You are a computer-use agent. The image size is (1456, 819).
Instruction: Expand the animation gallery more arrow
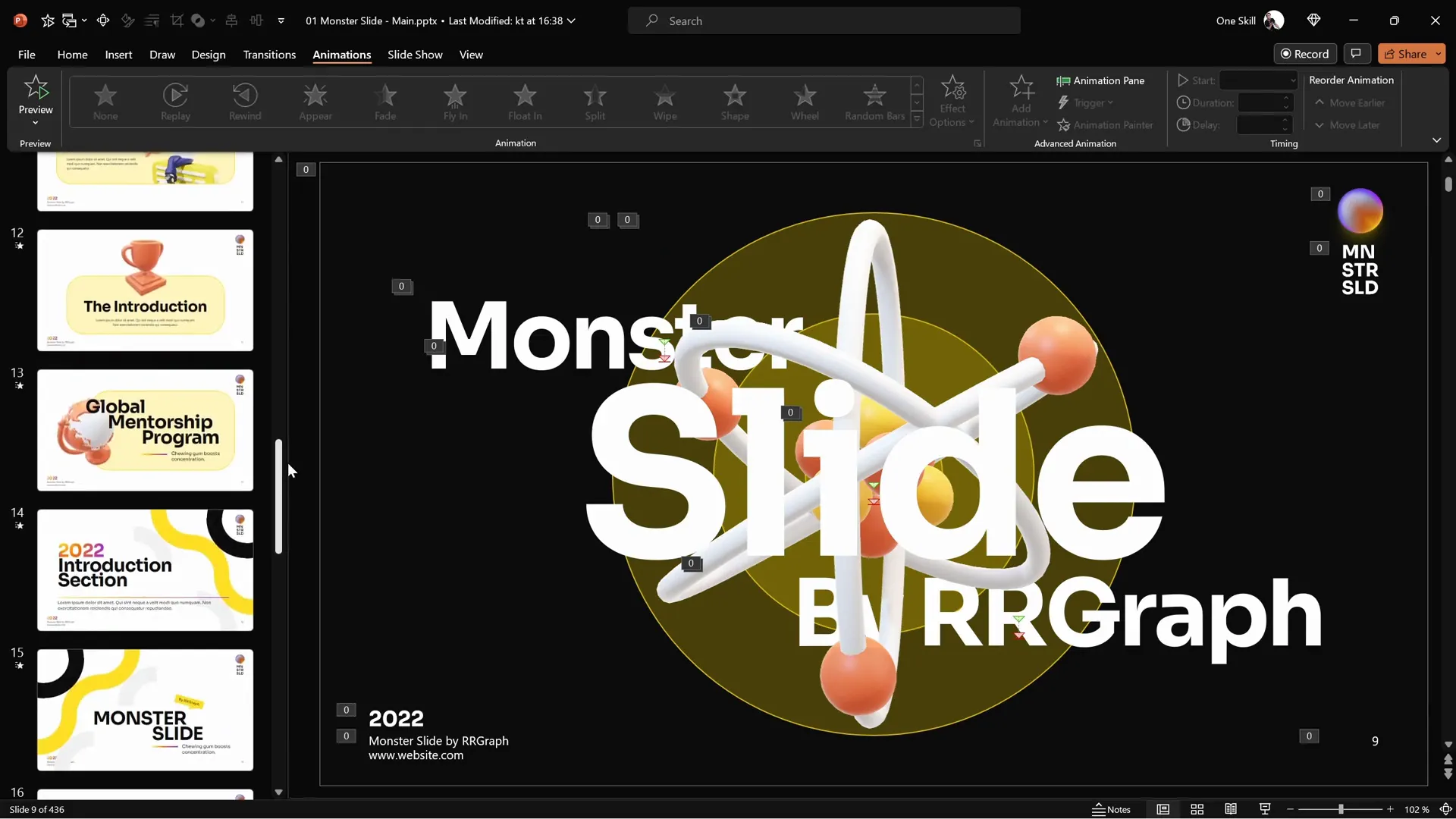pos(917,119)
